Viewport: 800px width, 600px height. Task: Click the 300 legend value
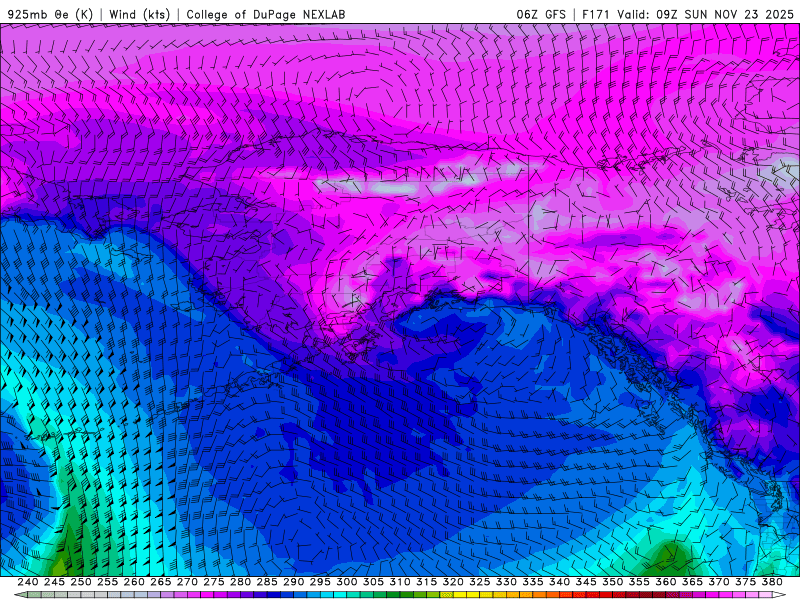346,582
